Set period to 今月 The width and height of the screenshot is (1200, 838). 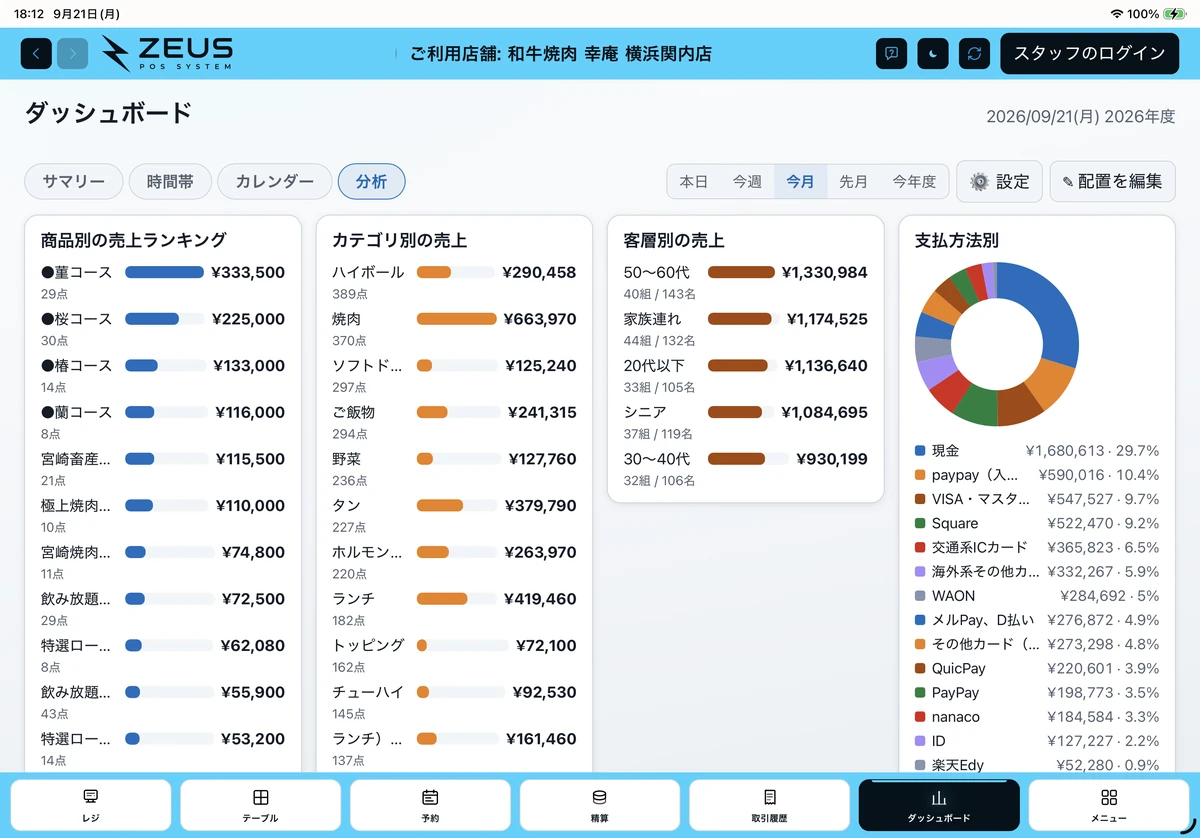coord(800,181)
